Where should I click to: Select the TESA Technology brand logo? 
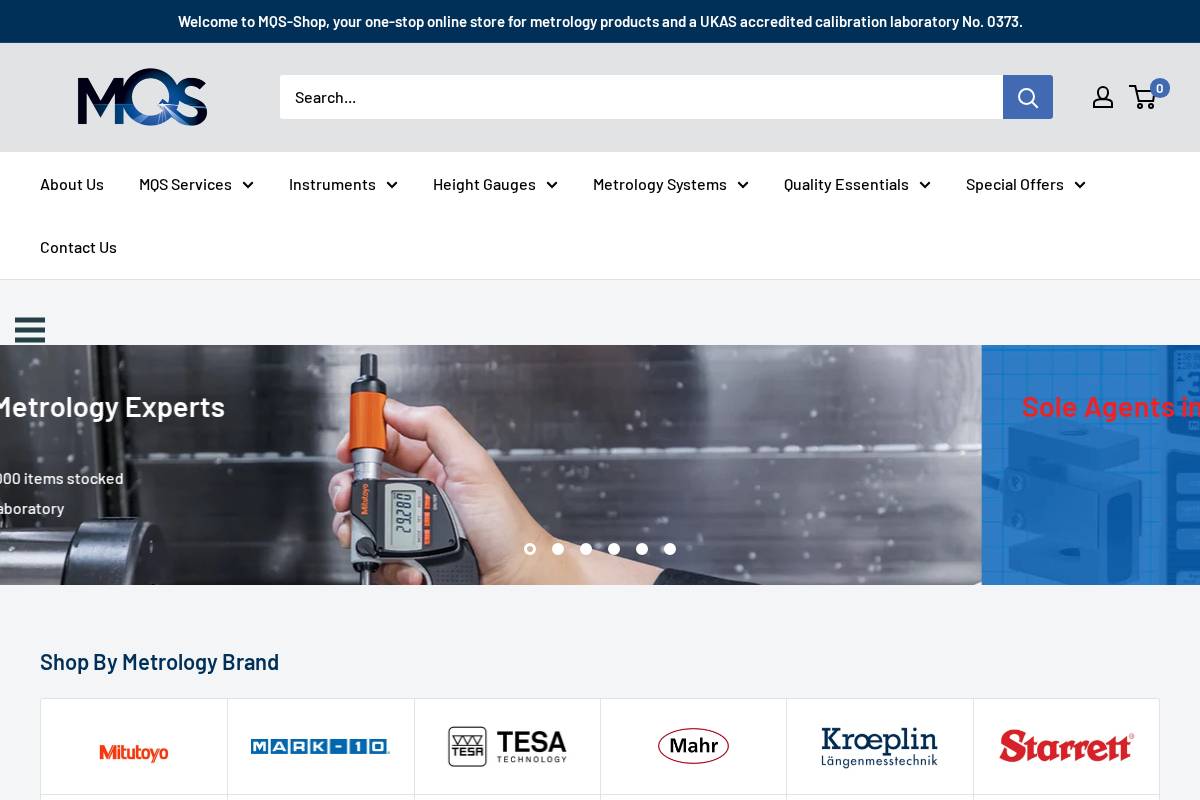507,746
